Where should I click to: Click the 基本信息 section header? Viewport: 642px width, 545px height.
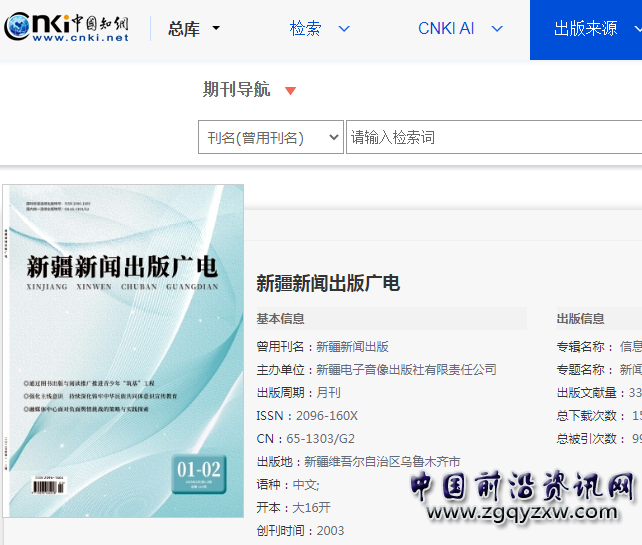pyautogui.click(x=281, y=319)
